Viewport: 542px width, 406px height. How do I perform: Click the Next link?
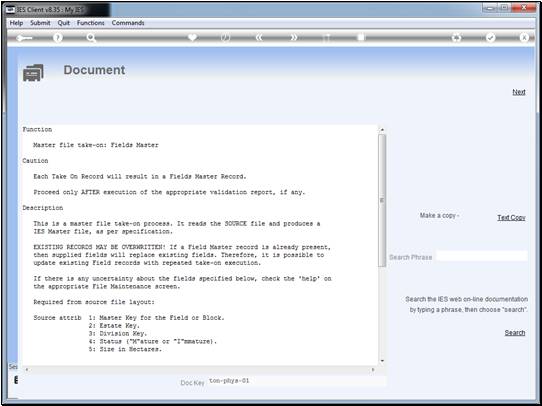[519, 92]
